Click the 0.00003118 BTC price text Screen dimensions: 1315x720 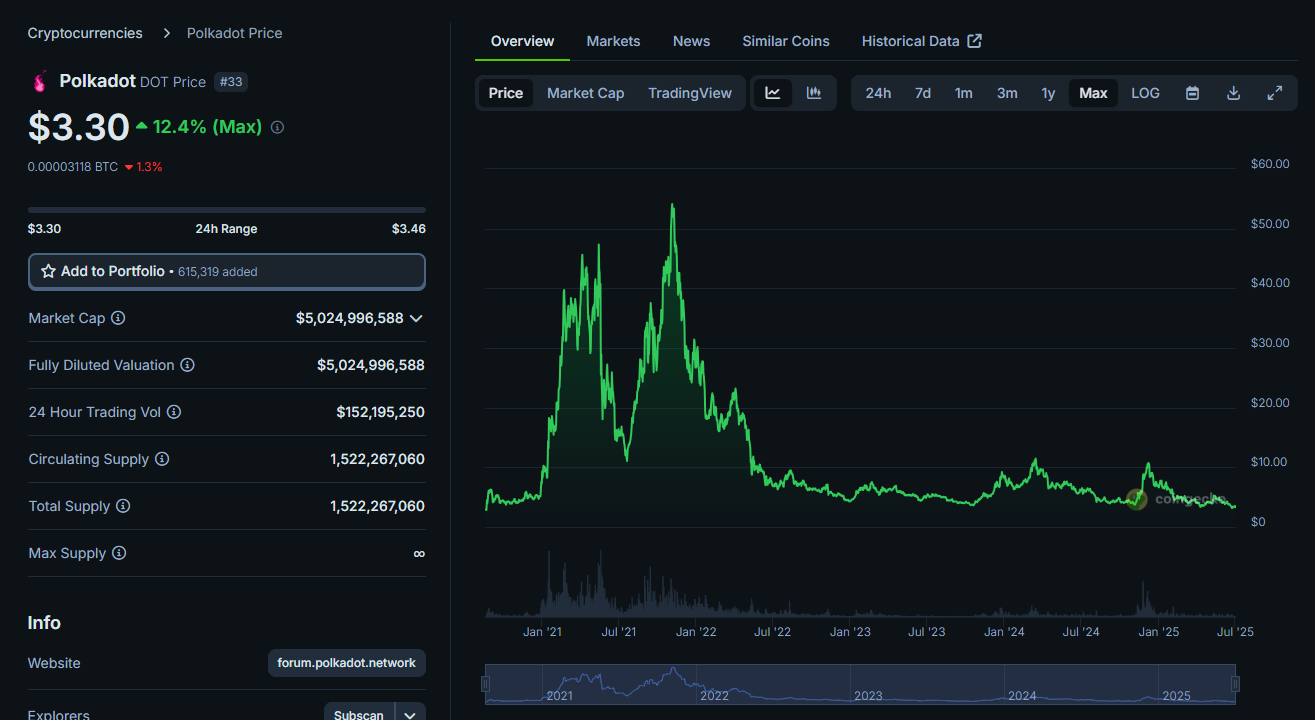point(73,167)
